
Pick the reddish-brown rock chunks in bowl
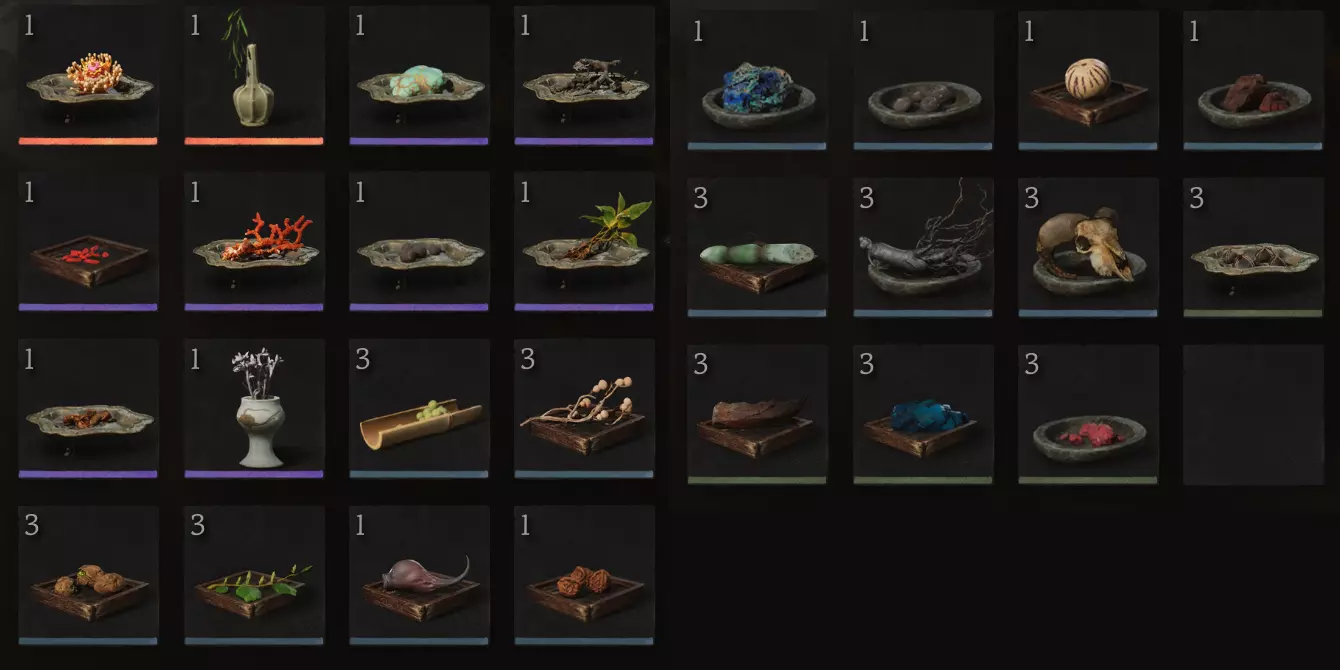tap(1253, 81)
